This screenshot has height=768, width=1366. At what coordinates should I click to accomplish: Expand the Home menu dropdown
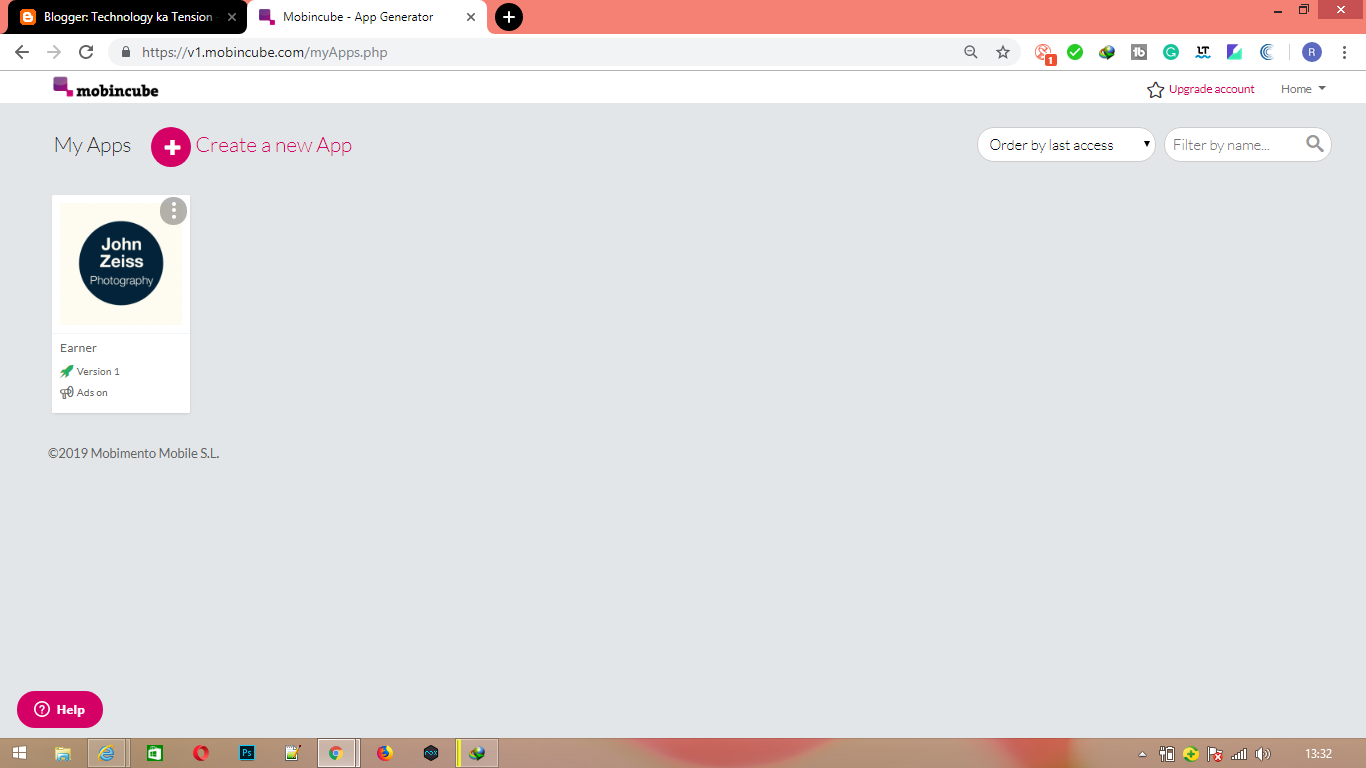[1303, 89]
